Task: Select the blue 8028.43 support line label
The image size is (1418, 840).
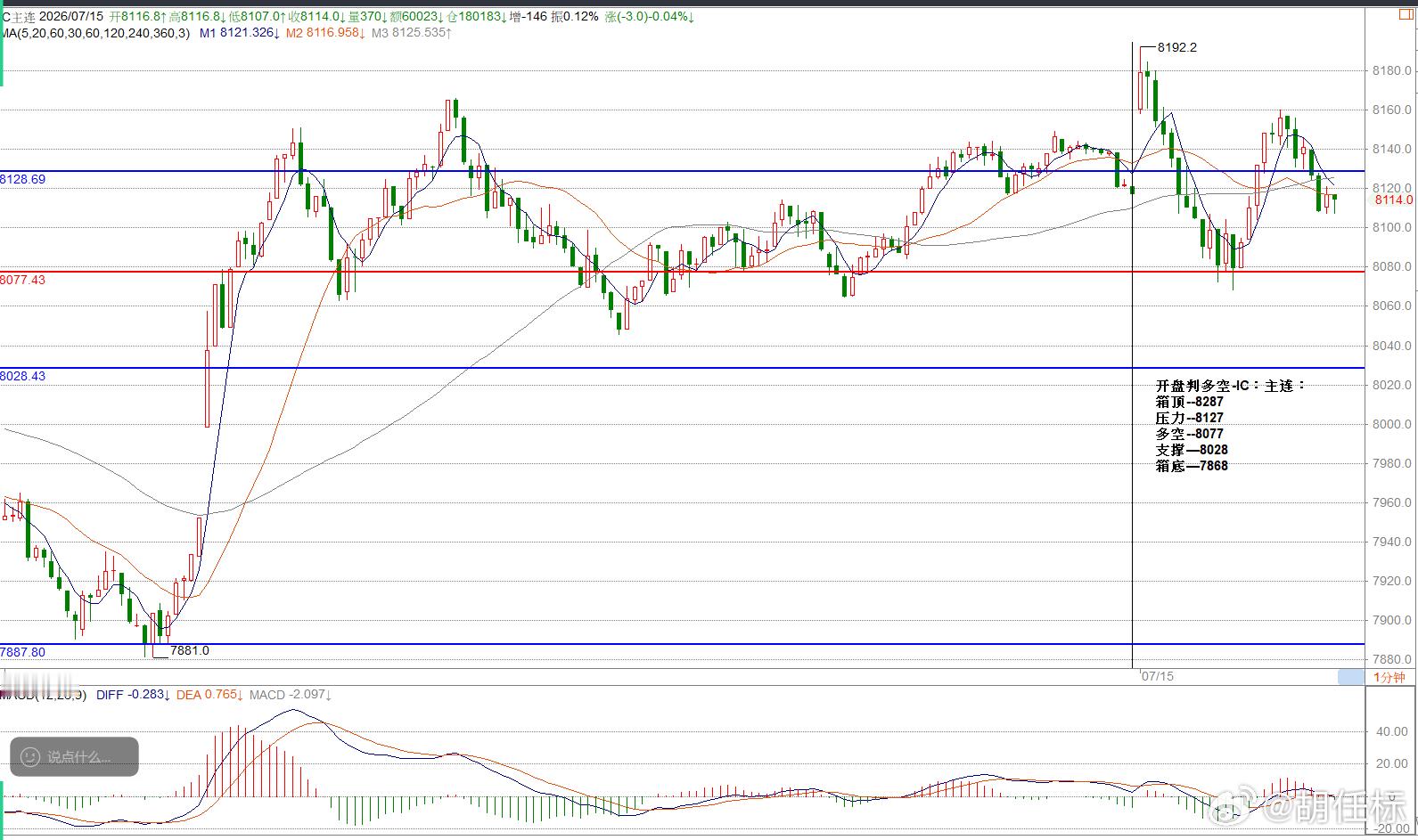Action: point(23,376)
